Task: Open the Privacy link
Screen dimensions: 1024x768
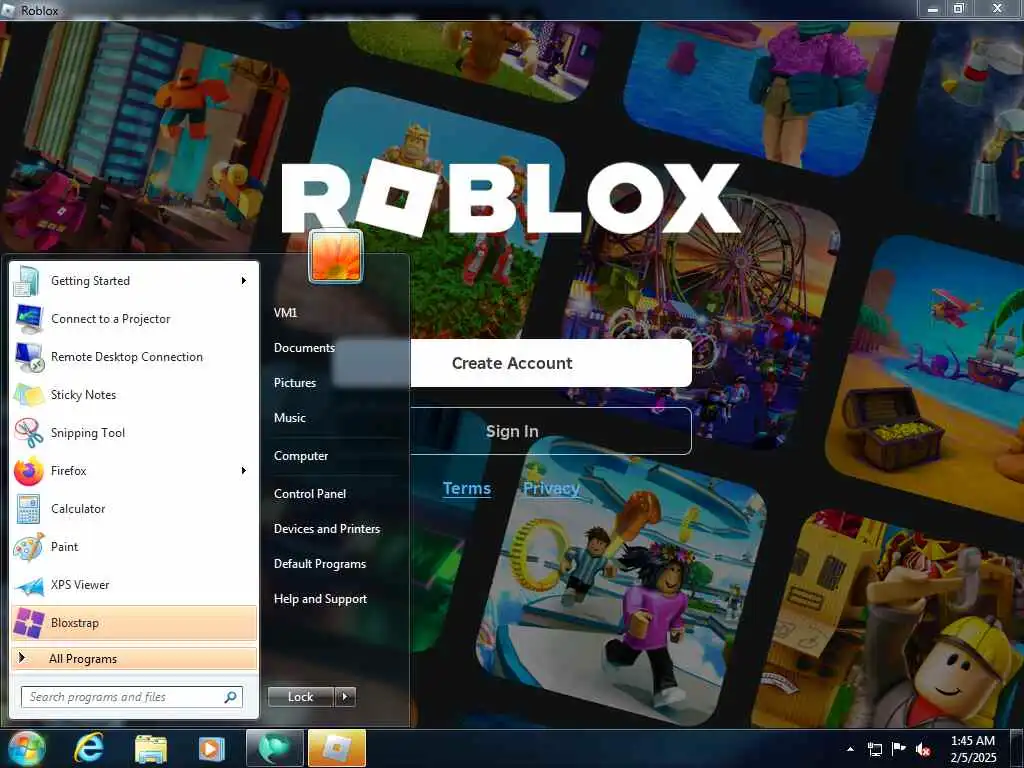Action: [551, 488]
